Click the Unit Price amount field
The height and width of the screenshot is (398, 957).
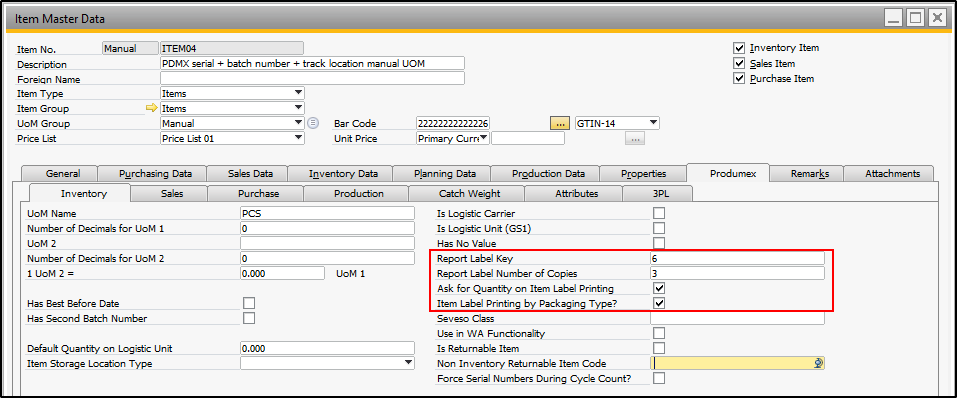(528, 139)
